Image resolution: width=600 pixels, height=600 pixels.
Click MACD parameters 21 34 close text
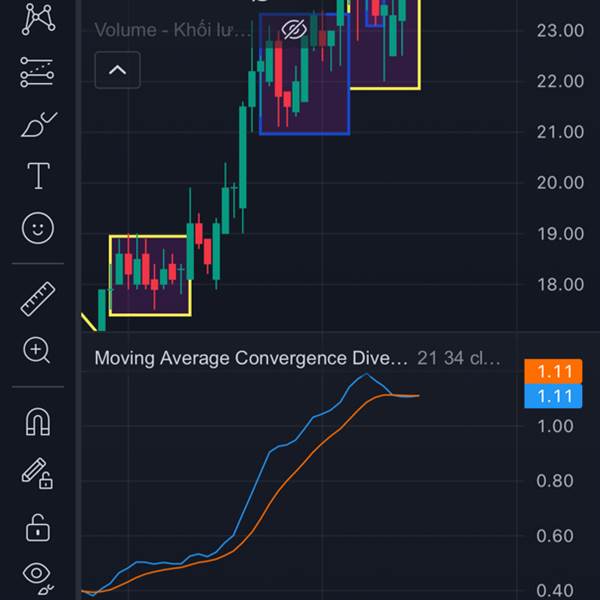[459, 358]
